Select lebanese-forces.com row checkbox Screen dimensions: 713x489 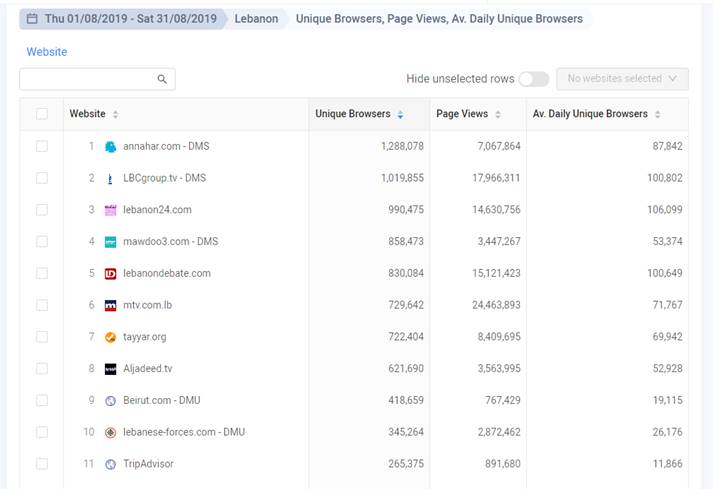42,432
